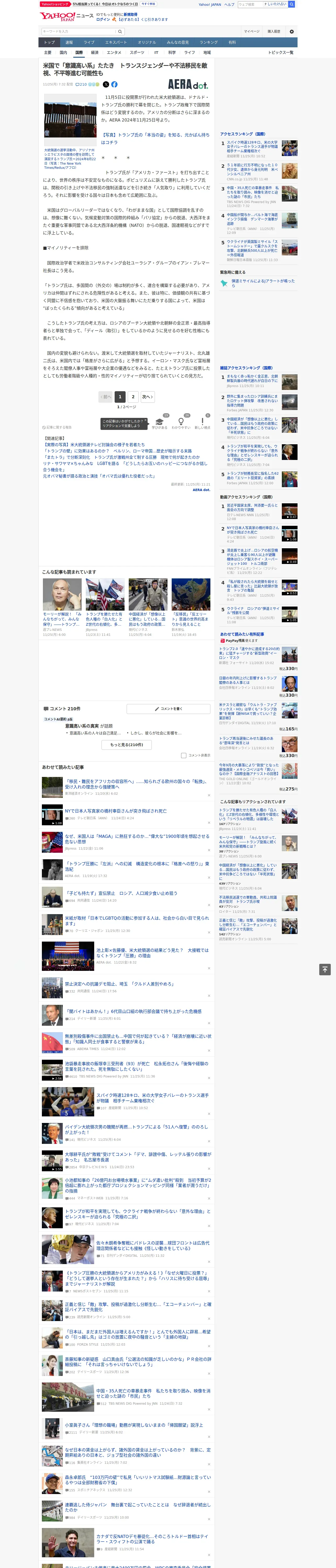Jump to page top with the arrow button
Image resolution: width=336 pixels, height=1568 pixels.
pyautogui.click(x=325, y=969)
